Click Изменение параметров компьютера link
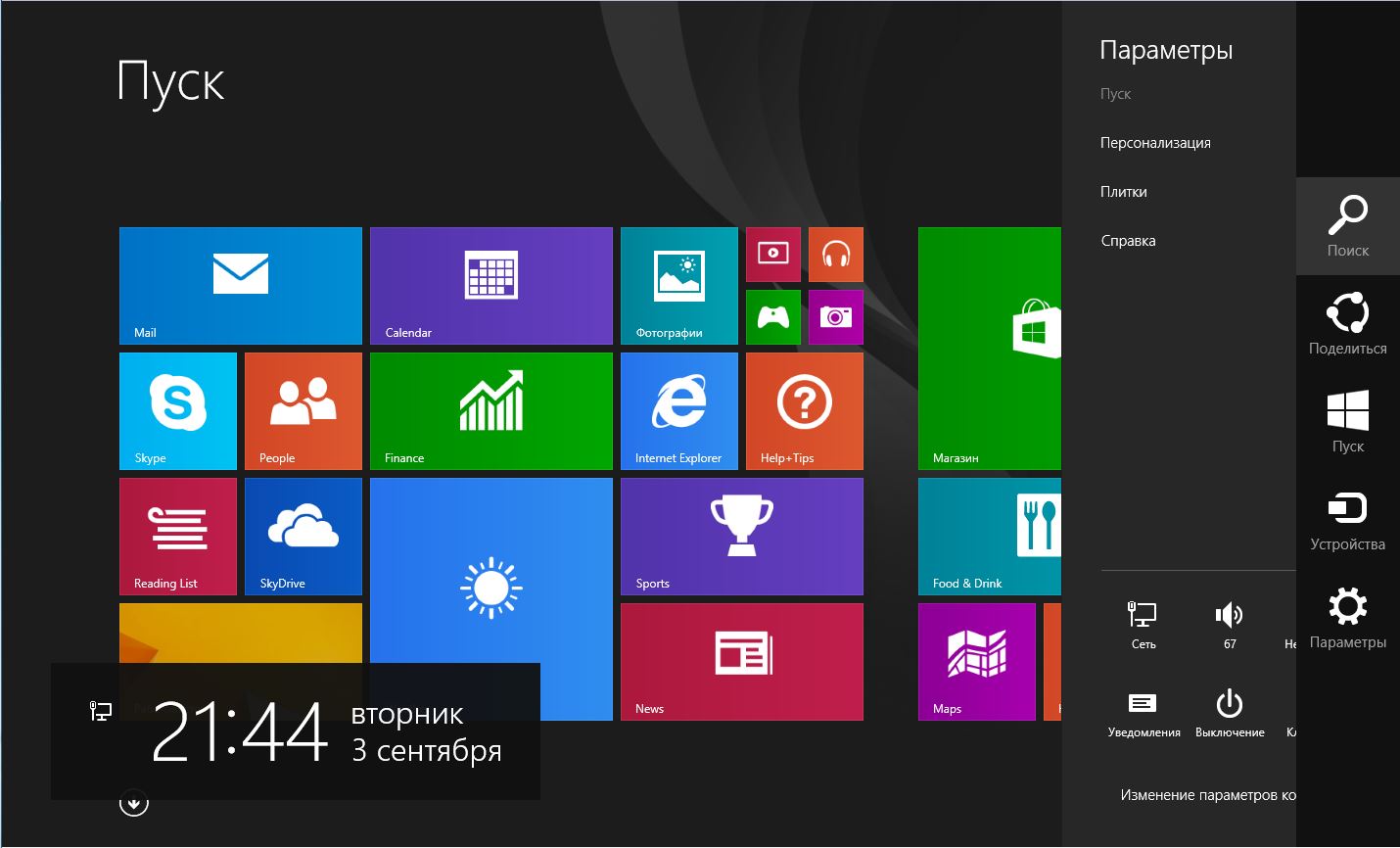Image resolution: width=1400 pixels, height=848 pixels. click(1208, 795)
